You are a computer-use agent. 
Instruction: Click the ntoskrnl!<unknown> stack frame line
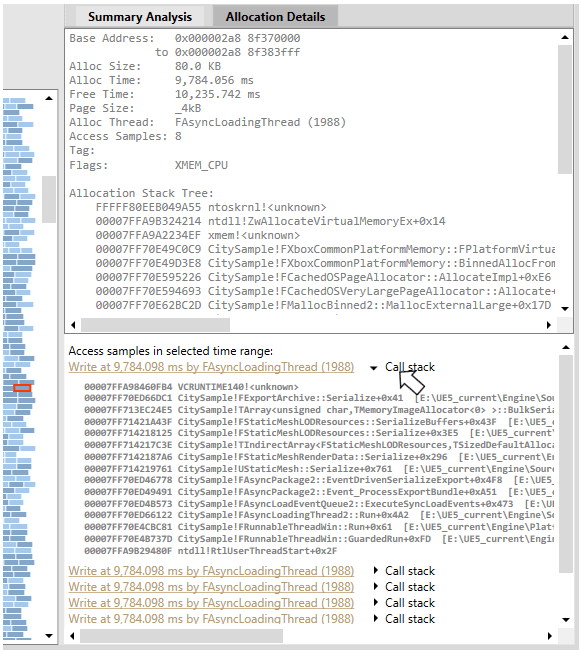(211, 207)
